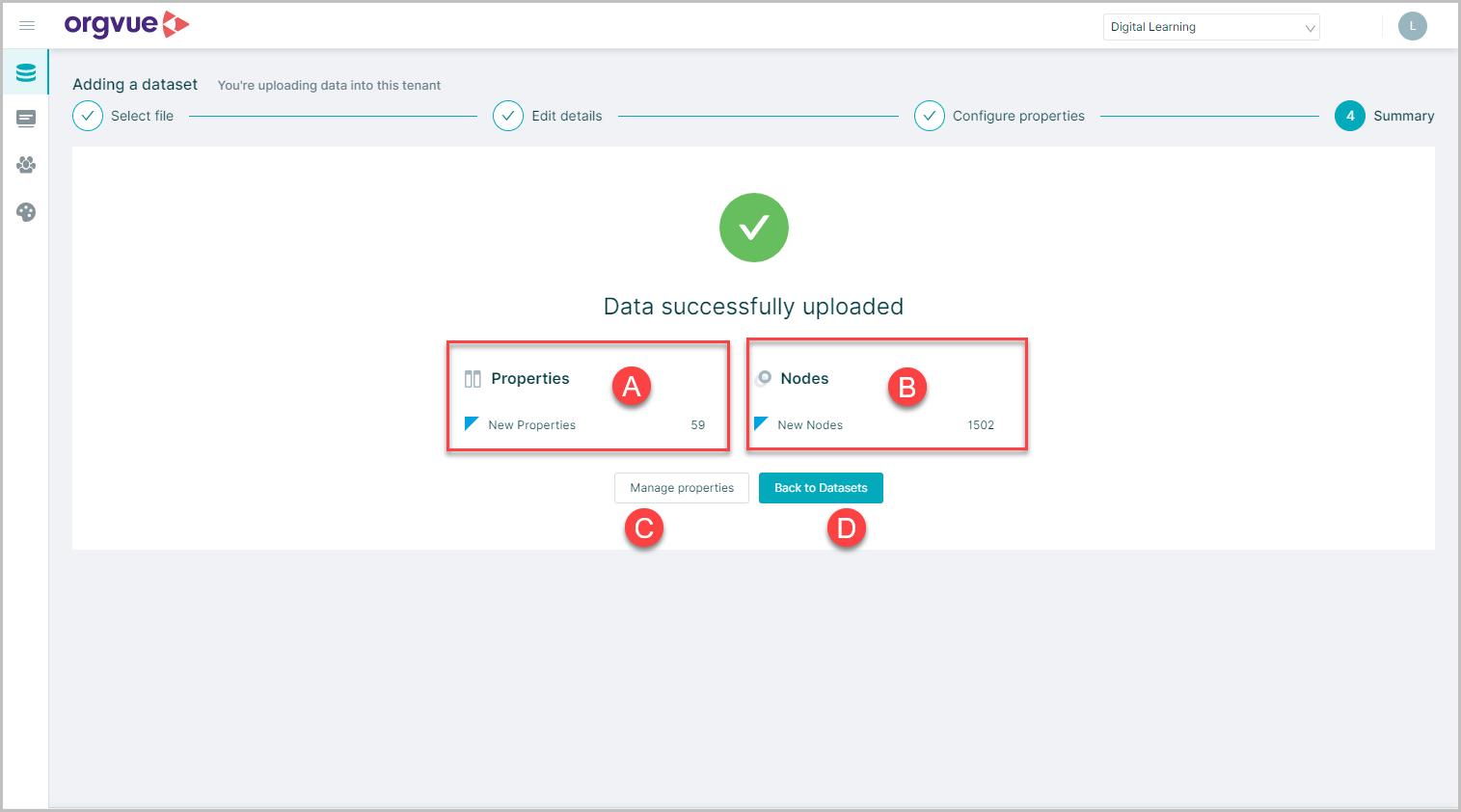Click the Orgvue logo

point(126,25)
